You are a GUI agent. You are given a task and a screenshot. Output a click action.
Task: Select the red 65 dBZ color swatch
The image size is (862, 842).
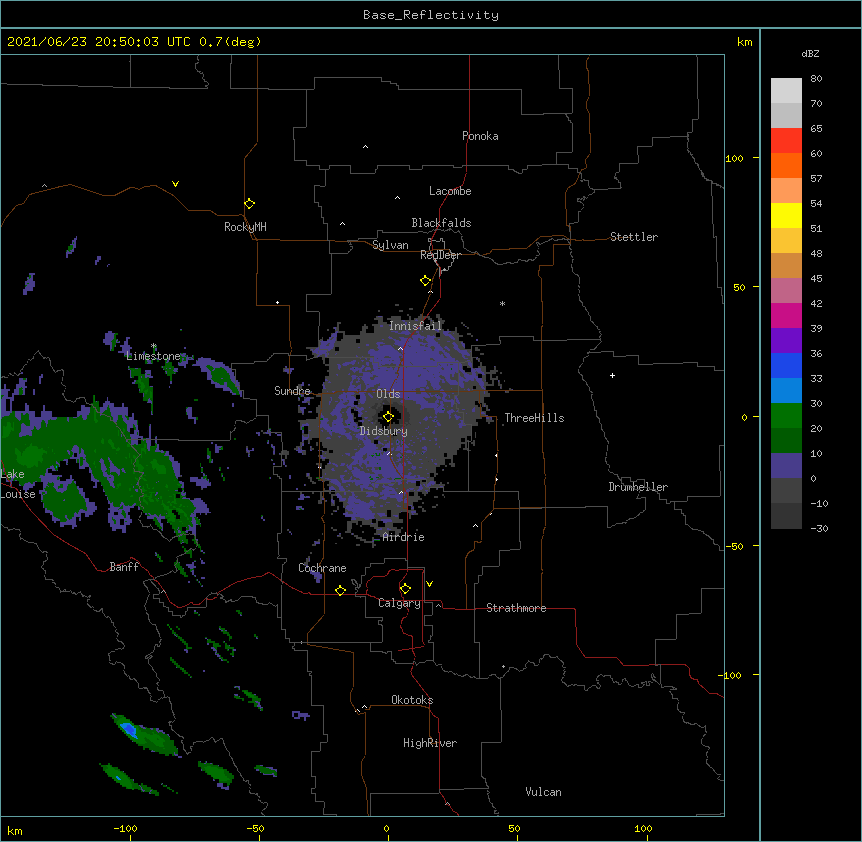click(786, 140)
